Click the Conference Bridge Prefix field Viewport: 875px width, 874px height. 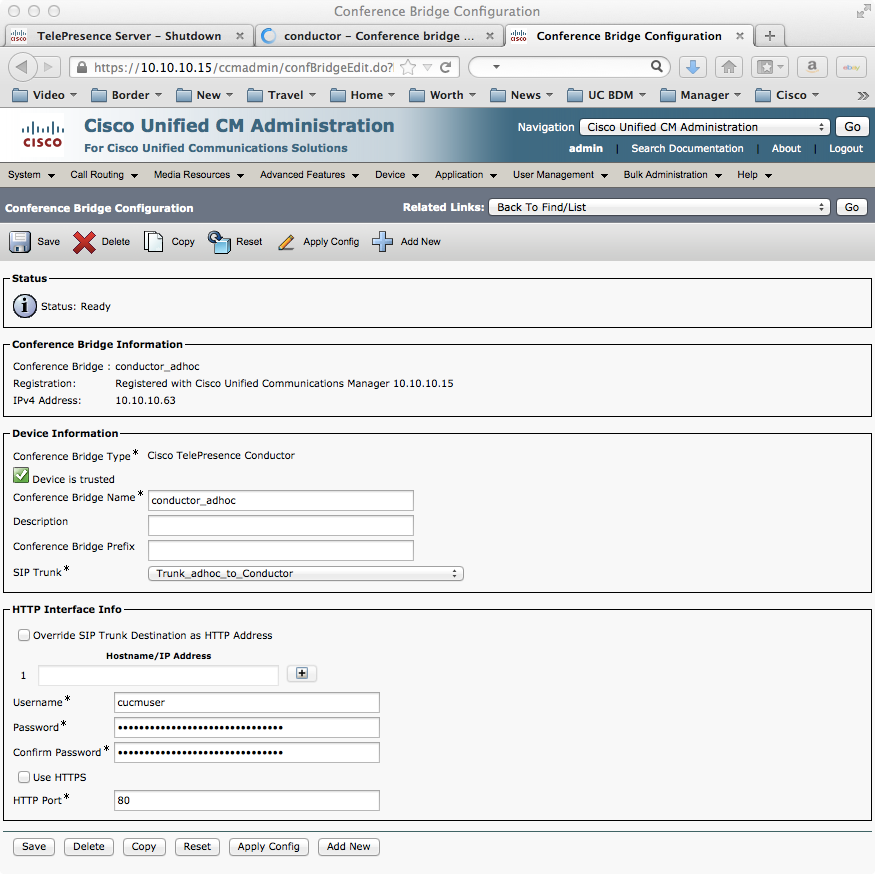click(x=281, y=550)
